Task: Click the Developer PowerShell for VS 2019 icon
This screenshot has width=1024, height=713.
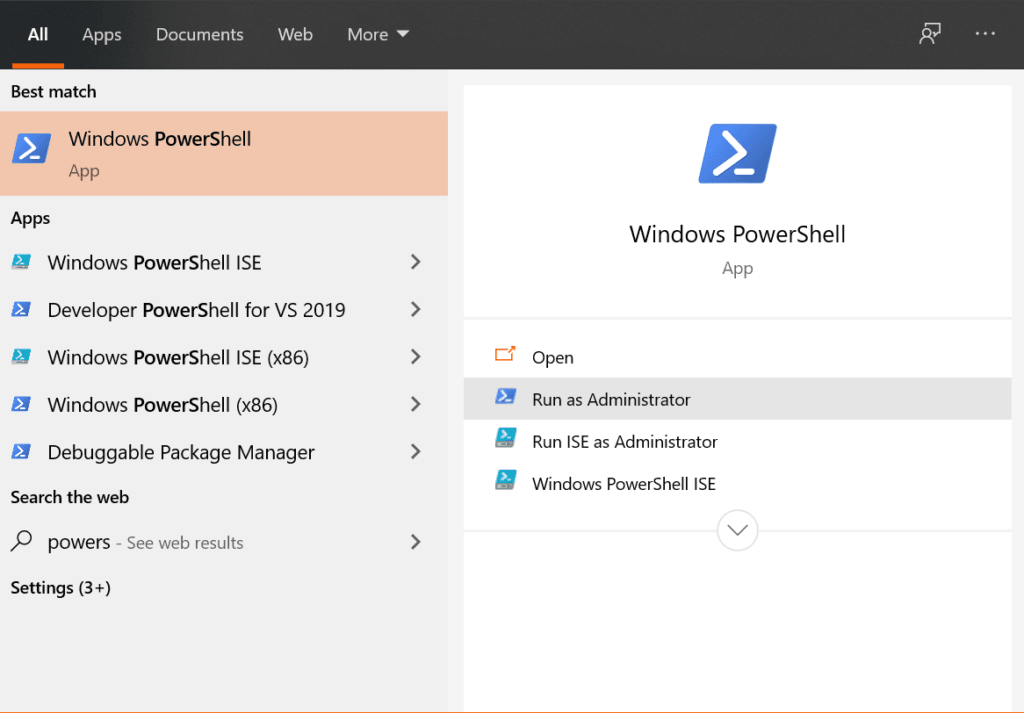Action: [x=21, y=309]
